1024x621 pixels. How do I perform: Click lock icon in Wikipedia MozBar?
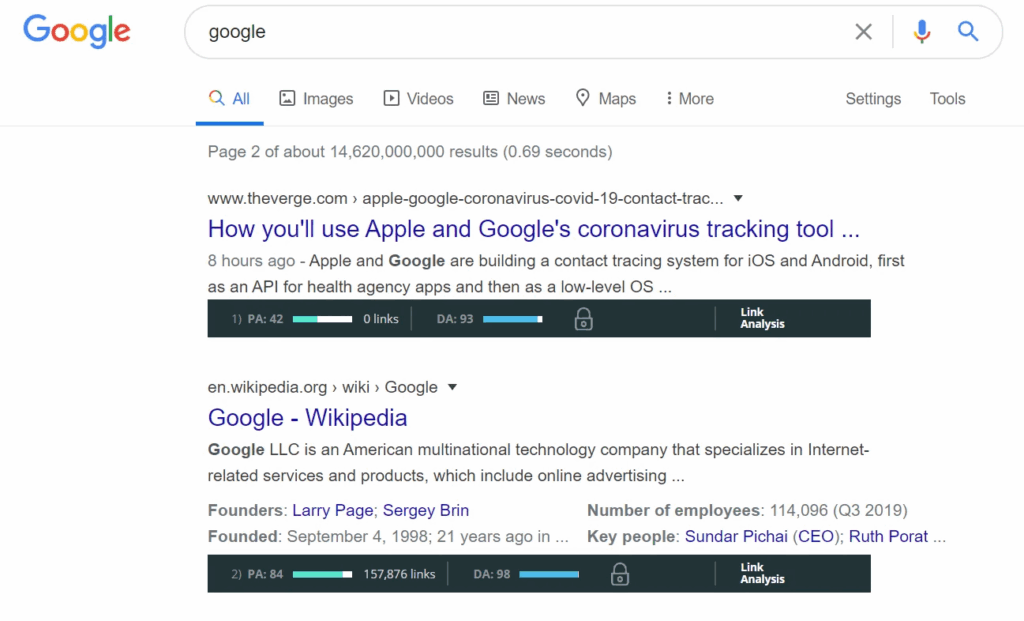620,574
